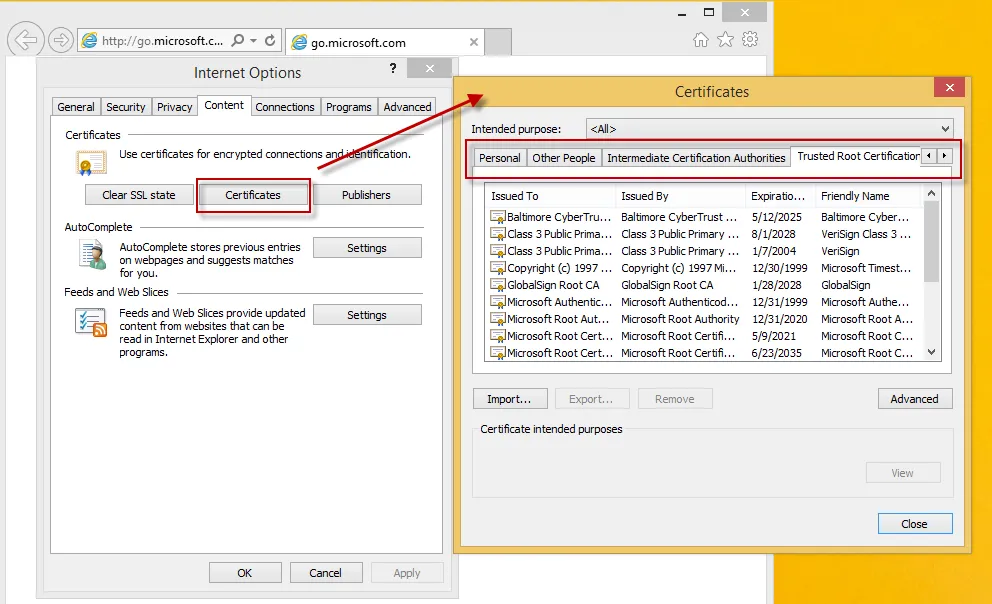Select the Microsoft Authenticode certificate icon
The height and width of the screenshot is (604, 992).
tap(497, 302)
